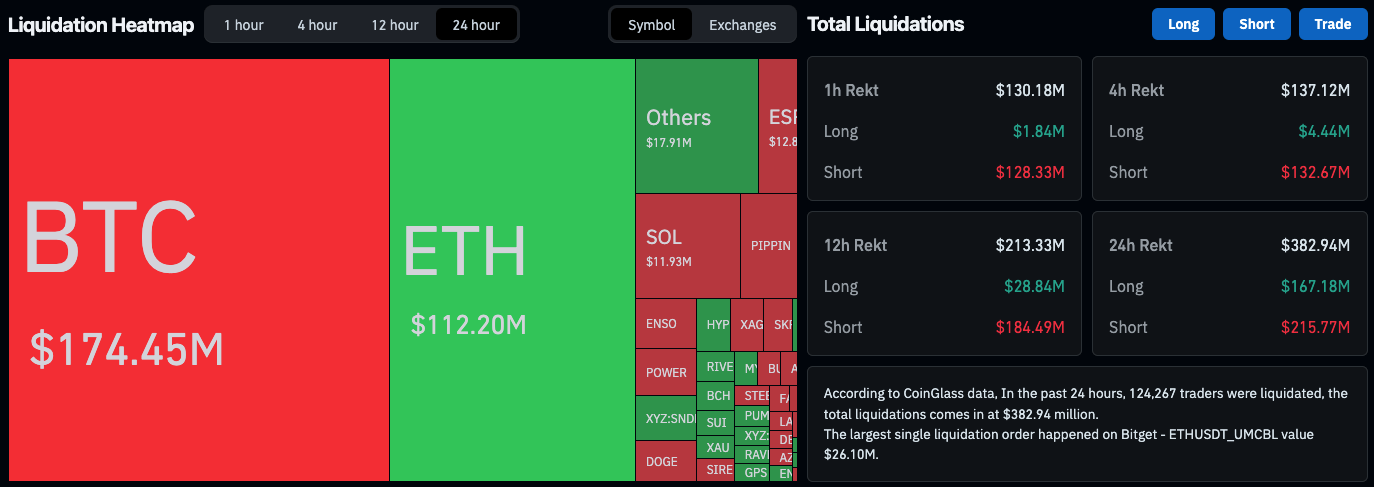
Task: Select the 24 hour timeframe tab
Action: point(476,25)
